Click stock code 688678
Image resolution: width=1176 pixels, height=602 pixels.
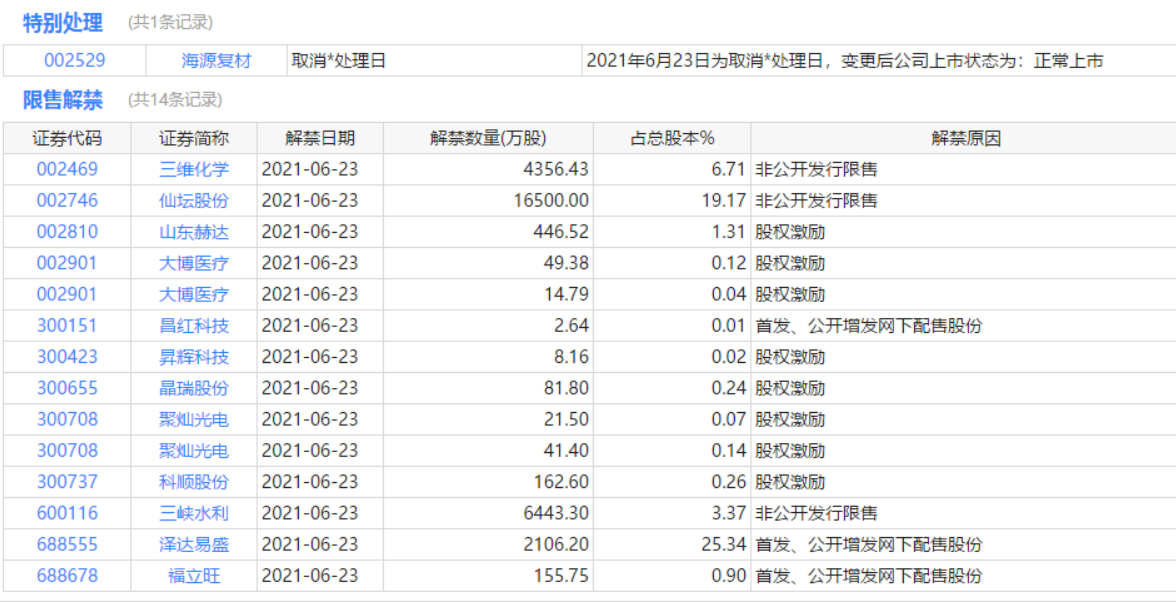68,576
